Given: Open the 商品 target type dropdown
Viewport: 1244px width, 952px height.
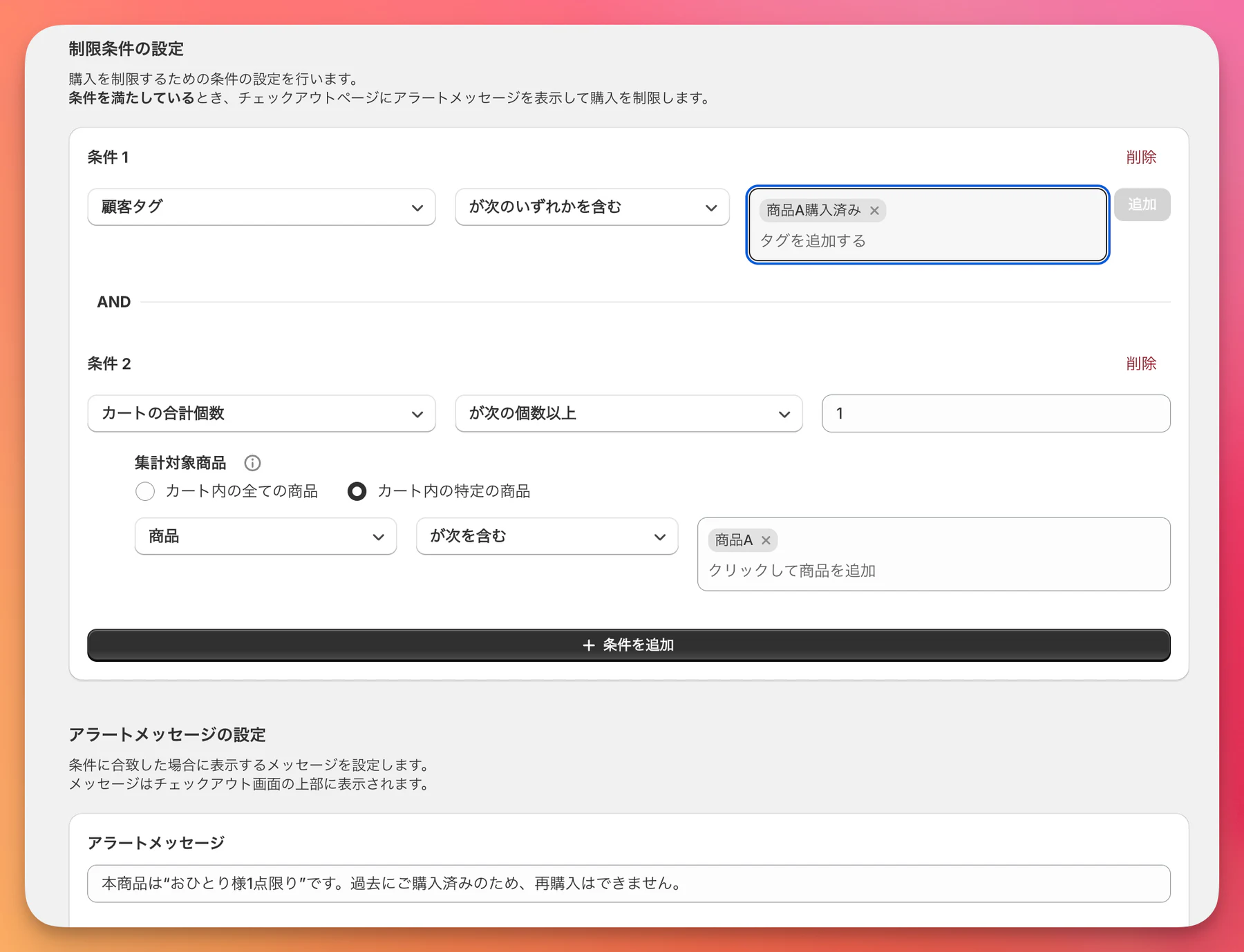Looking at the screenshot, I should tap(265, 536).
